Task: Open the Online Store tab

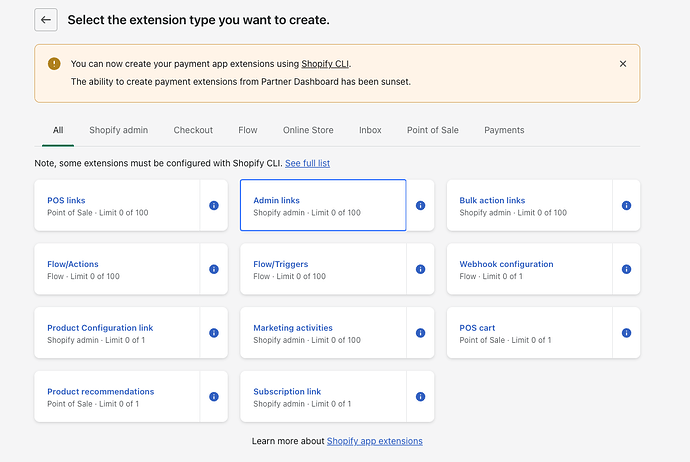Action: pyautogui.click(x=308, y=130)
